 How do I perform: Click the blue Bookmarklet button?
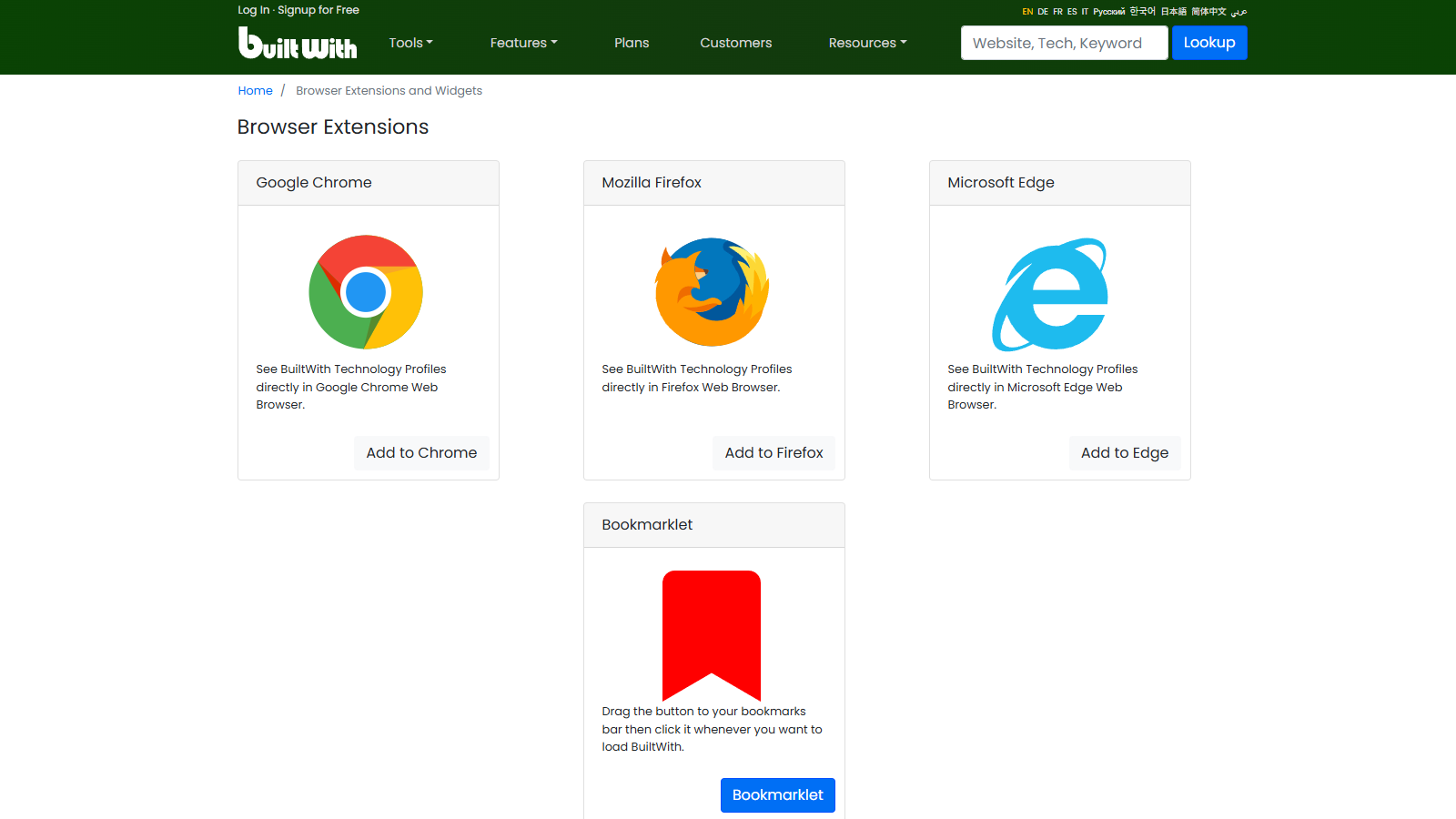pyautogui.click(x=777, y=795)
